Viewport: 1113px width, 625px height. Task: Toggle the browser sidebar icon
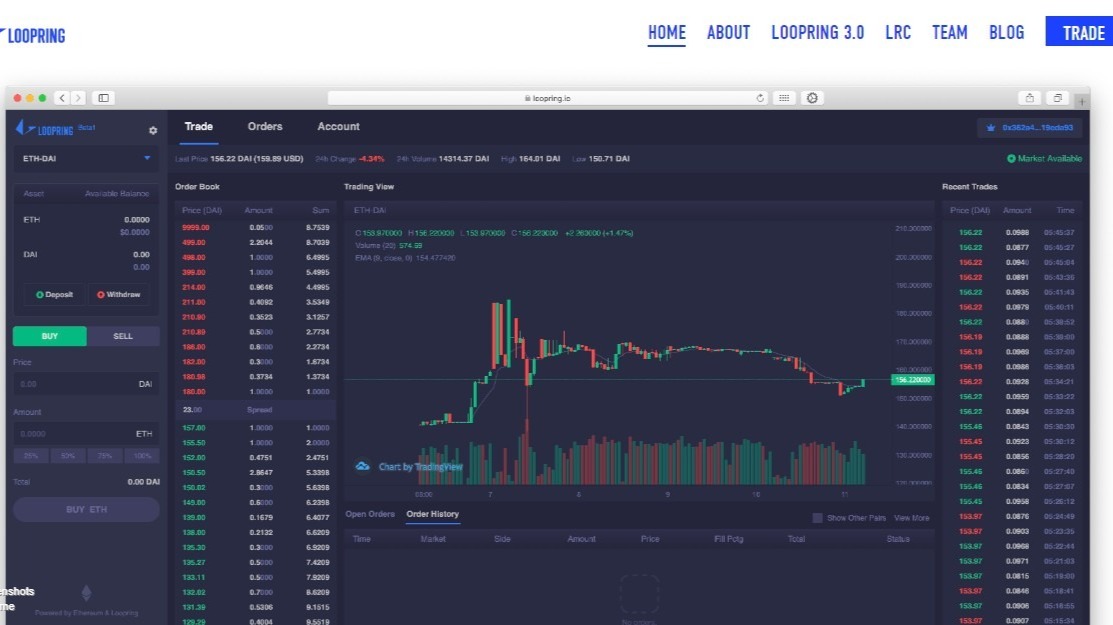click(x=104, y=98)
